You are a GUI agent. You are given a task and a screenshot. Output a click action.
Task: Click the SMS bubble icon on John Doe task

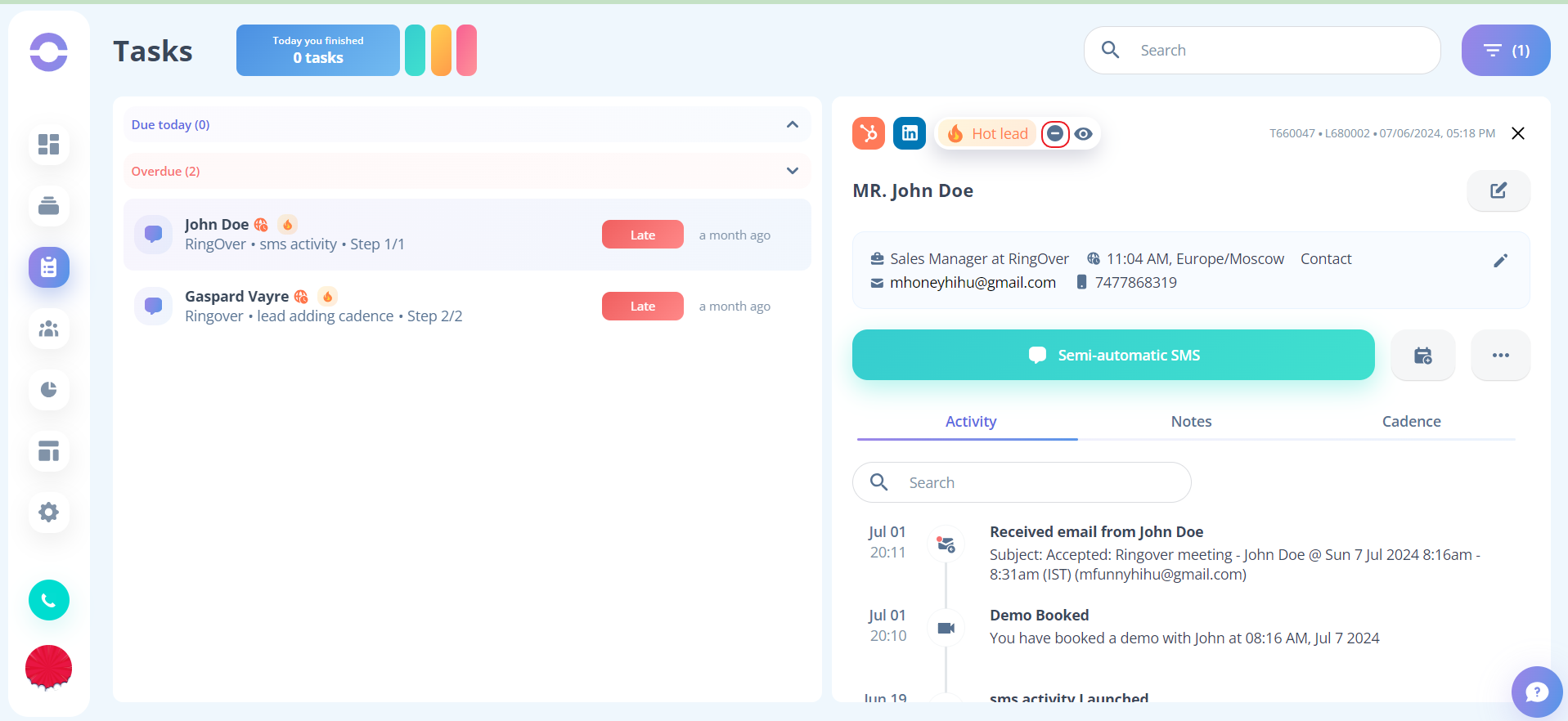[x=154, y=234]
